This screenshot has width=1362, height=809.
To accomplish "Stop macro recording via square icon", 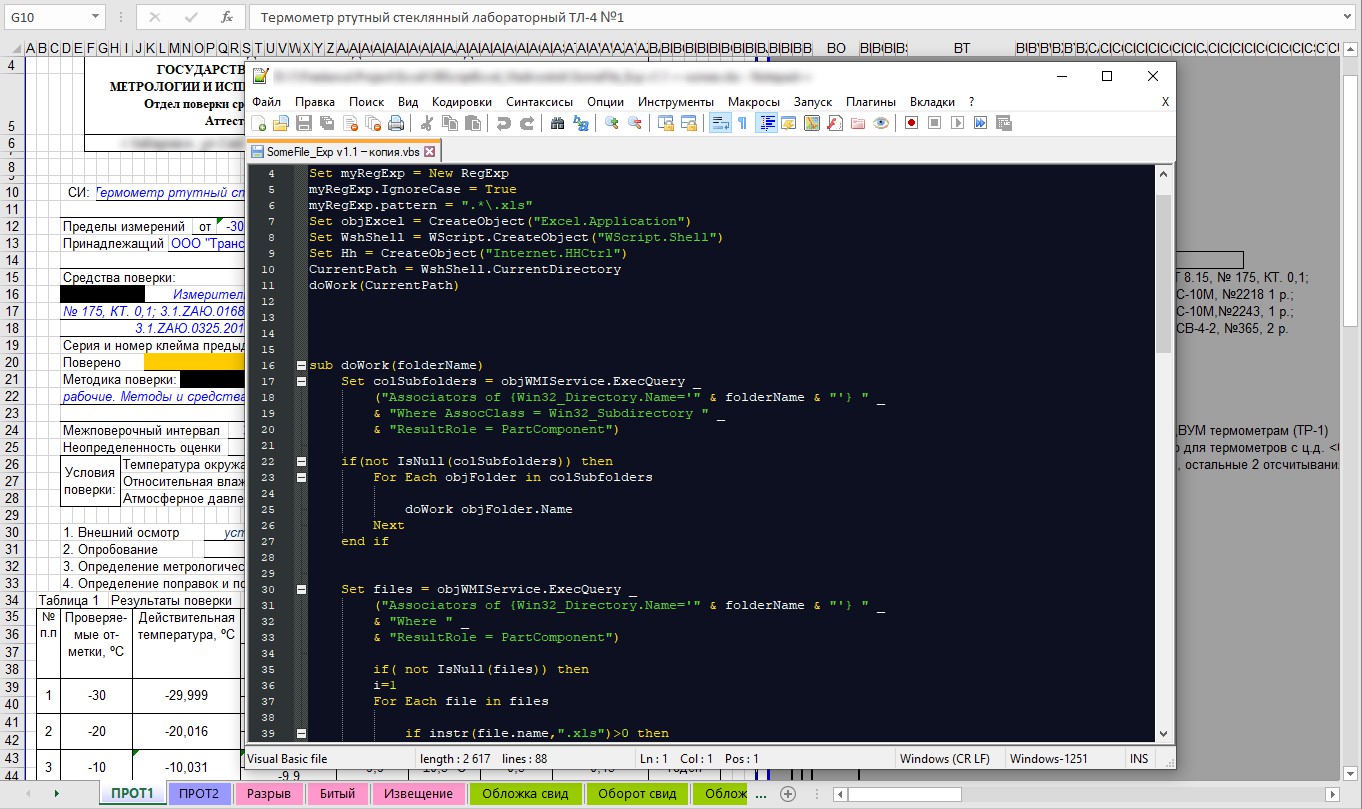I will (935, 123).
